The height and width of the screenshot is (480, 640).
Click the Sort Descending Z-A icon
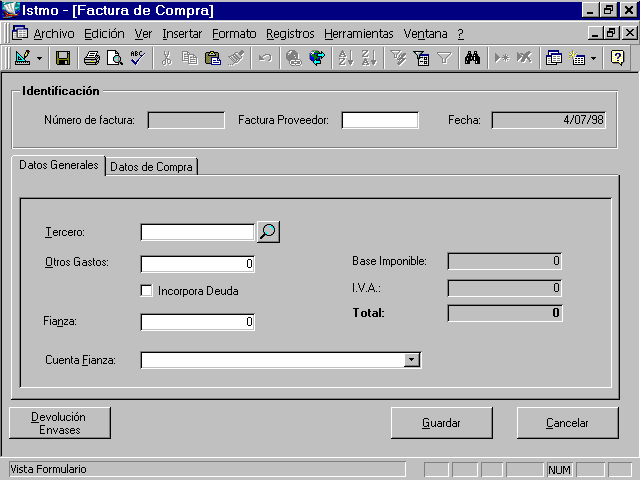coord(369,58)
